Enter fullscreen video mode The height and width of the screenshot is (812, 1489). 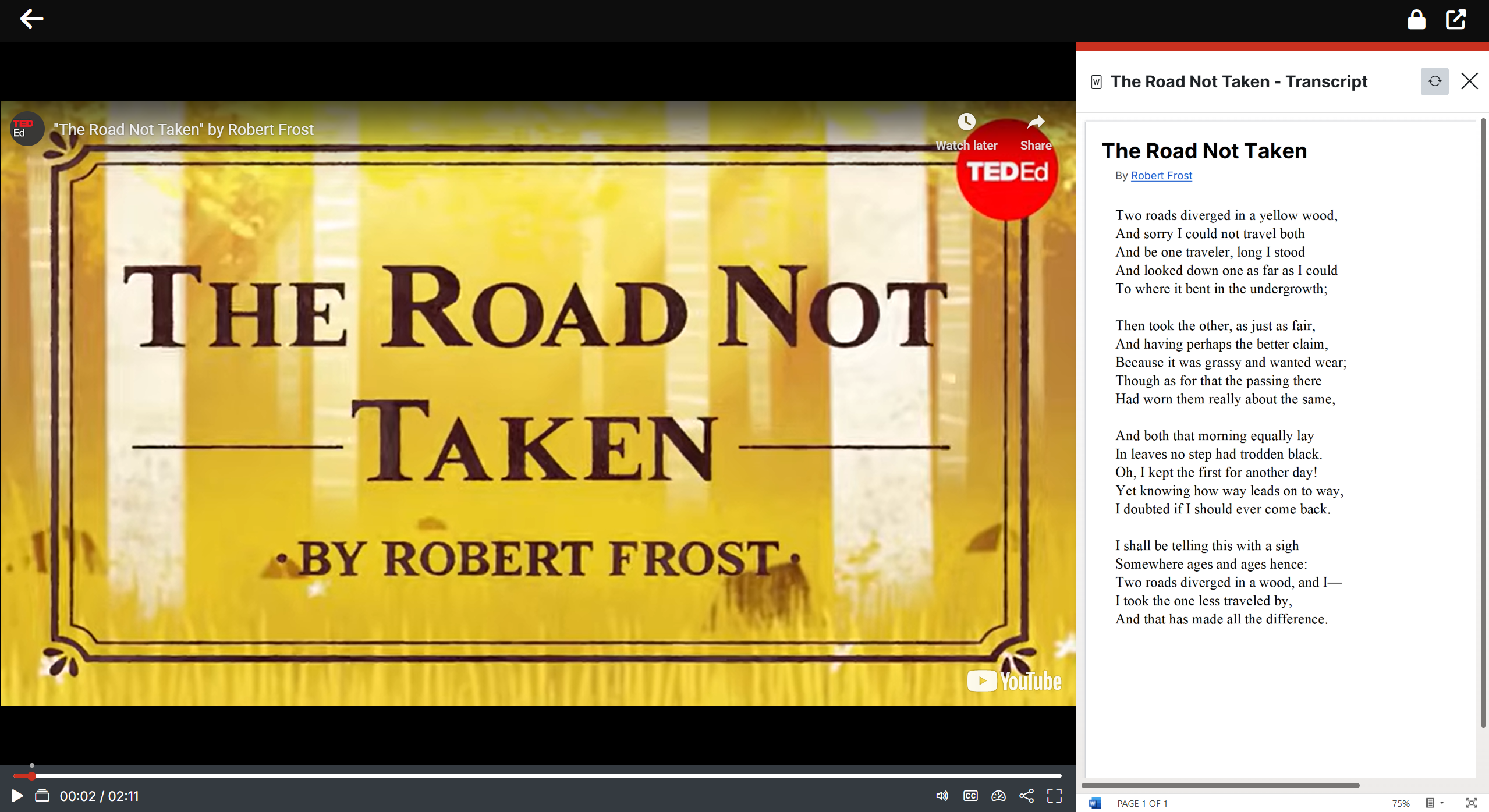click(1054, 796)
